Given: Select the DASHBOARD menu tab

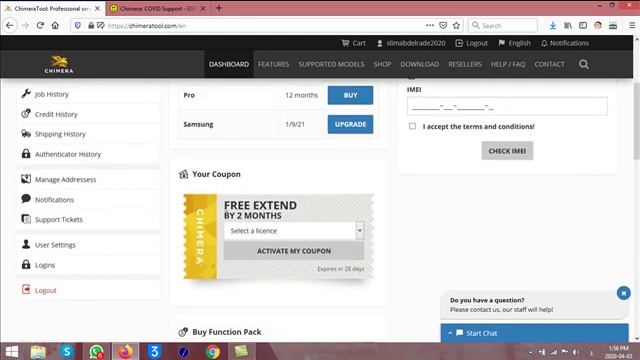Looking at the screenshot, I should click(229, 64).
